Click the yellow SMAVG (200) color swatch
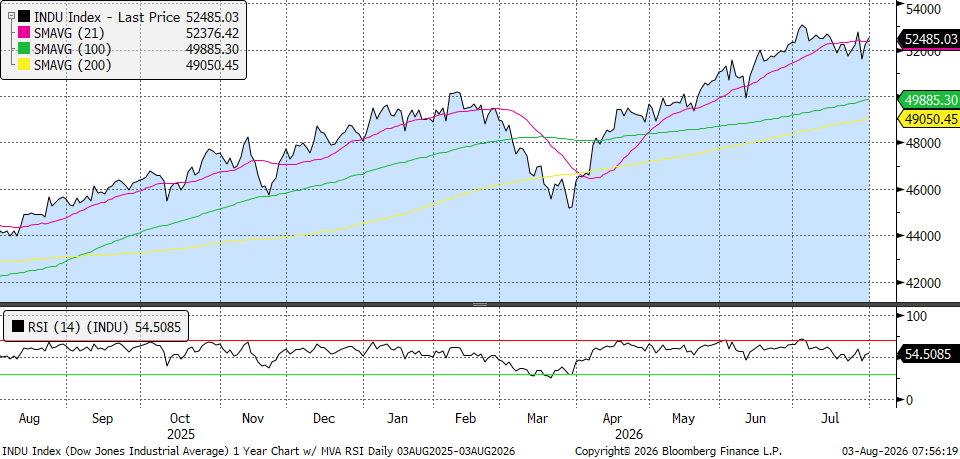This screenshot has height=459, width=960. [24, 65]
